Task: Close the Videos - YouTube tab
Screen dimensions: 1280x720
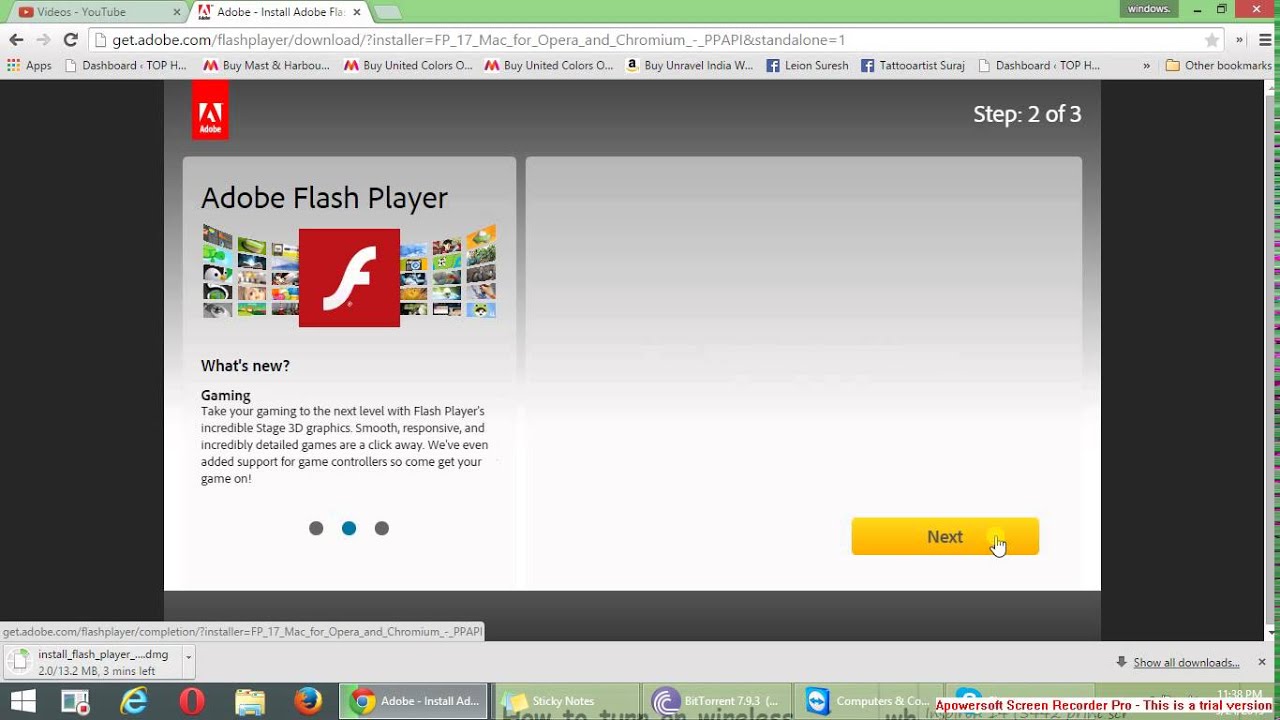Action: pos(177,12)
